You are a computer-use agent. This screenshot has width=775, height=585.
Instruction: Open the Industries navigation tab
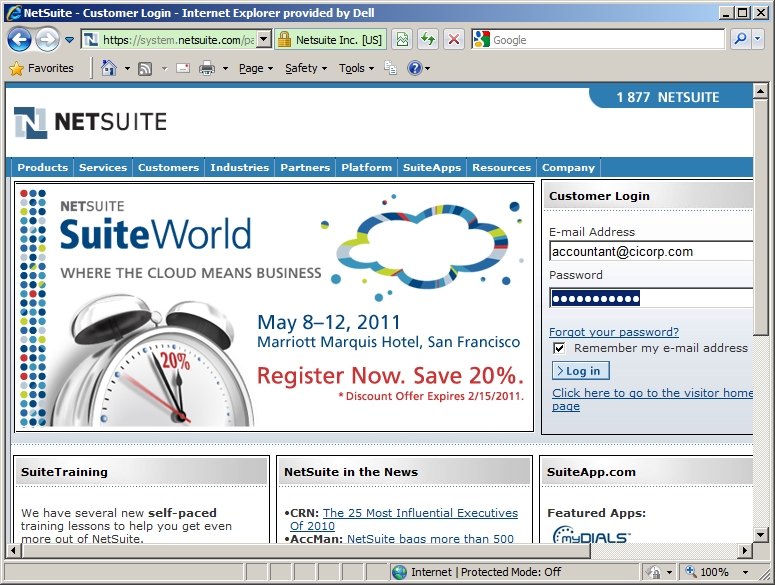(x=240, y=167)
